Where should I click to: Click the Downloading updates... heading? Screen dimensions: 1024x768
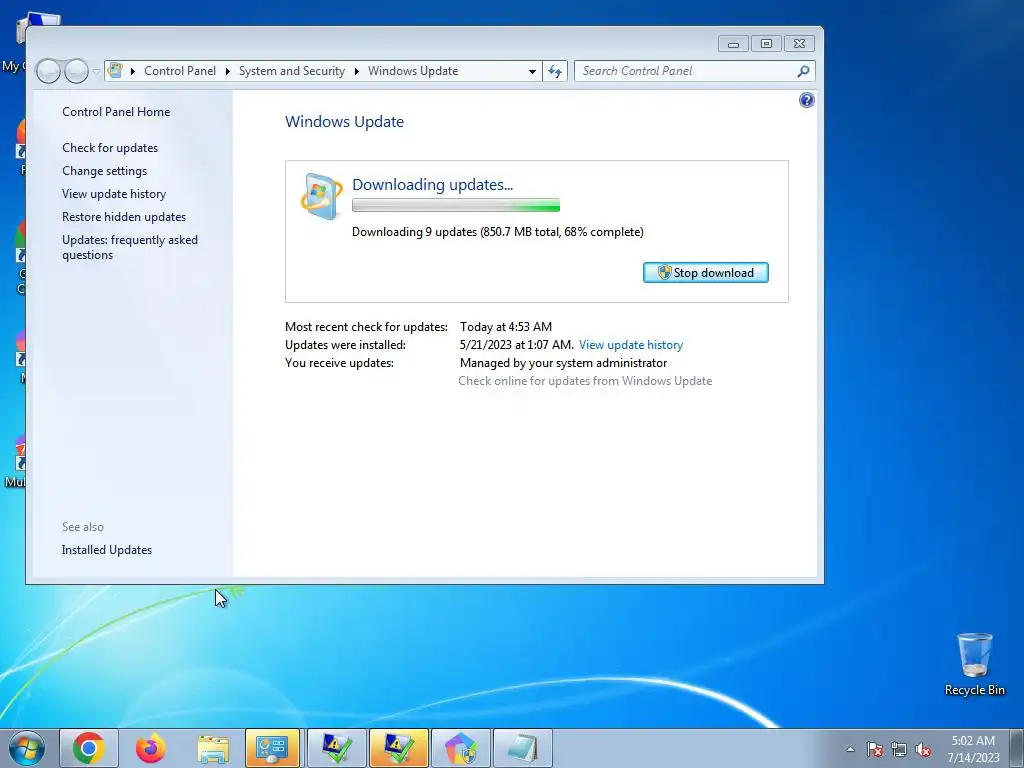pyautogui.click(x=432, y=185)
